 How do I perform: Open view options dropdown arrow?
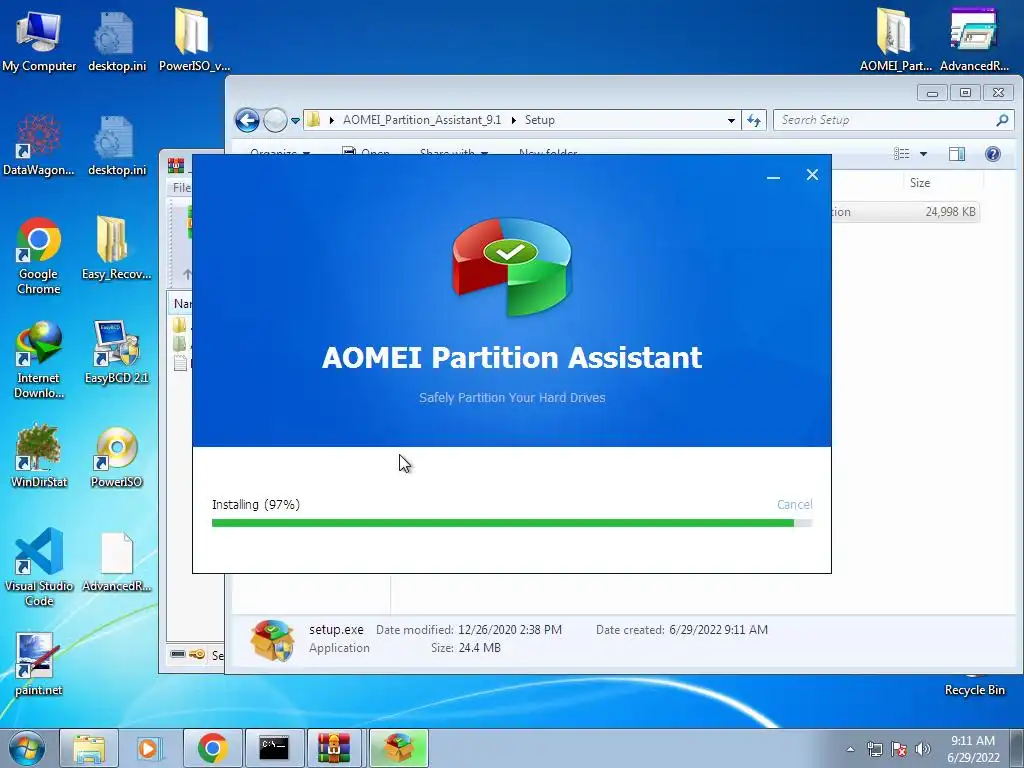(923, 154)
